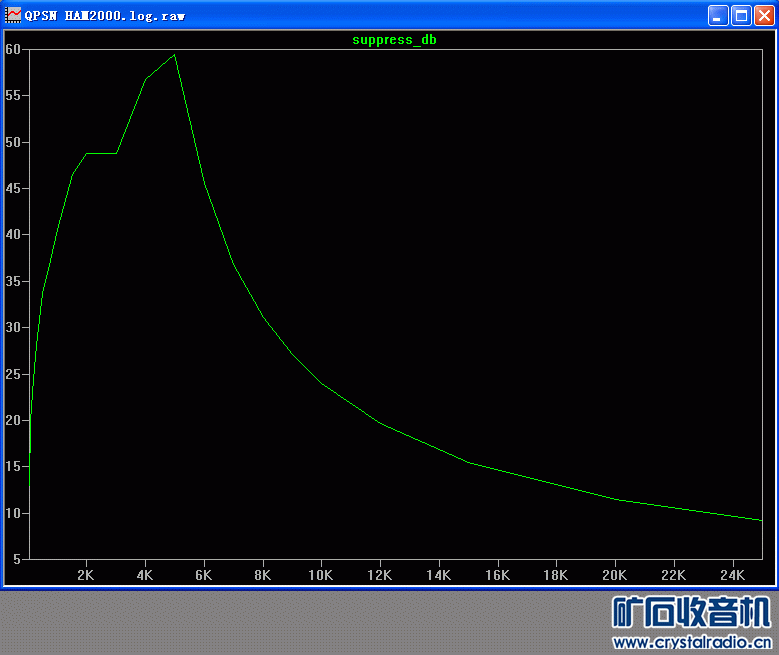Click the curve's right end near 24K
779x655 pixels.
pyautogui.click(x=760, y=520)
